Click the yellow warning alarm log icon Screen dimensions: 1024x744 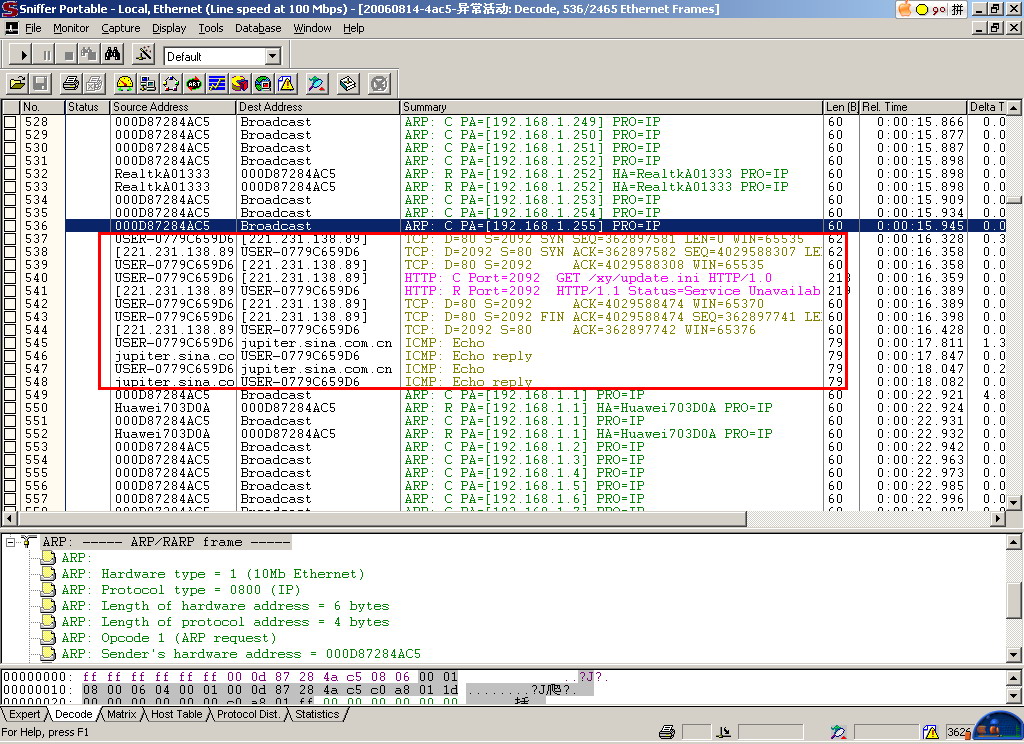click(x=286, y=84)
